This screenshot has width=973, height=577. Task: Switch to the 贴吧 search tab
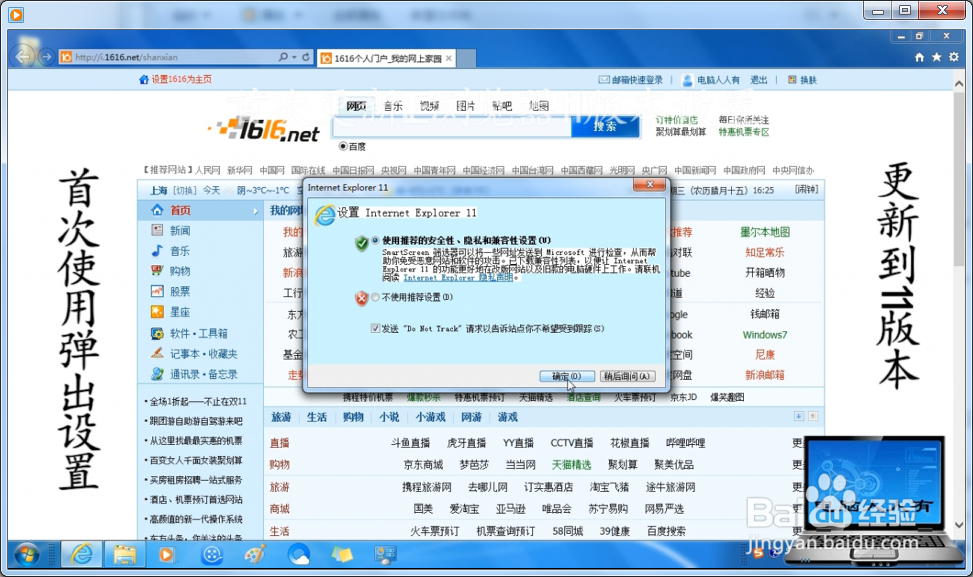coord(501,106)
